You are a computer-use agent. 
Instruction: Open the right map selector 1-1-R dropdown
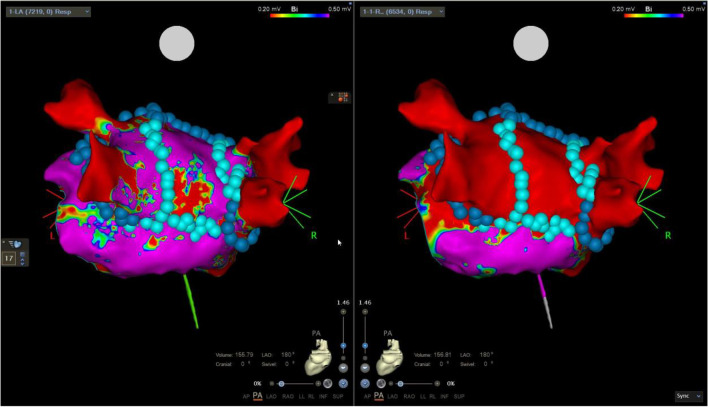402,12
